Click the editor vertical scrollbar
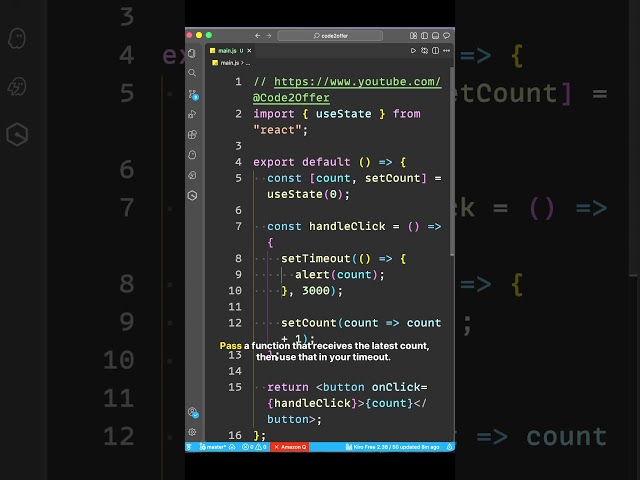This screenshot has width=640, height=480. click(x=452, y=161)
